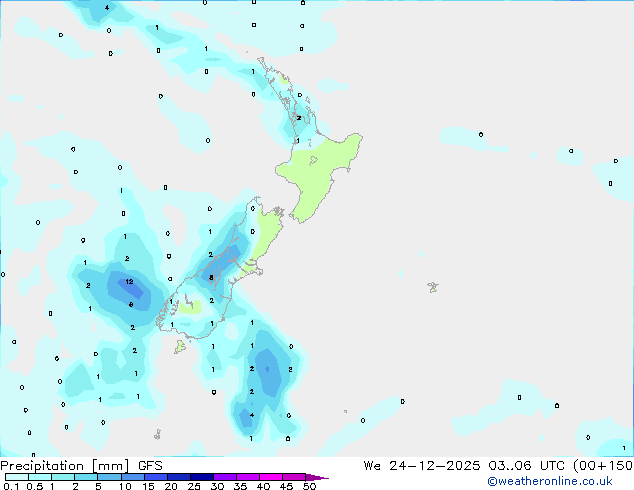Pick the 40–45 mm magenta legend swatch

coord(271,477)
